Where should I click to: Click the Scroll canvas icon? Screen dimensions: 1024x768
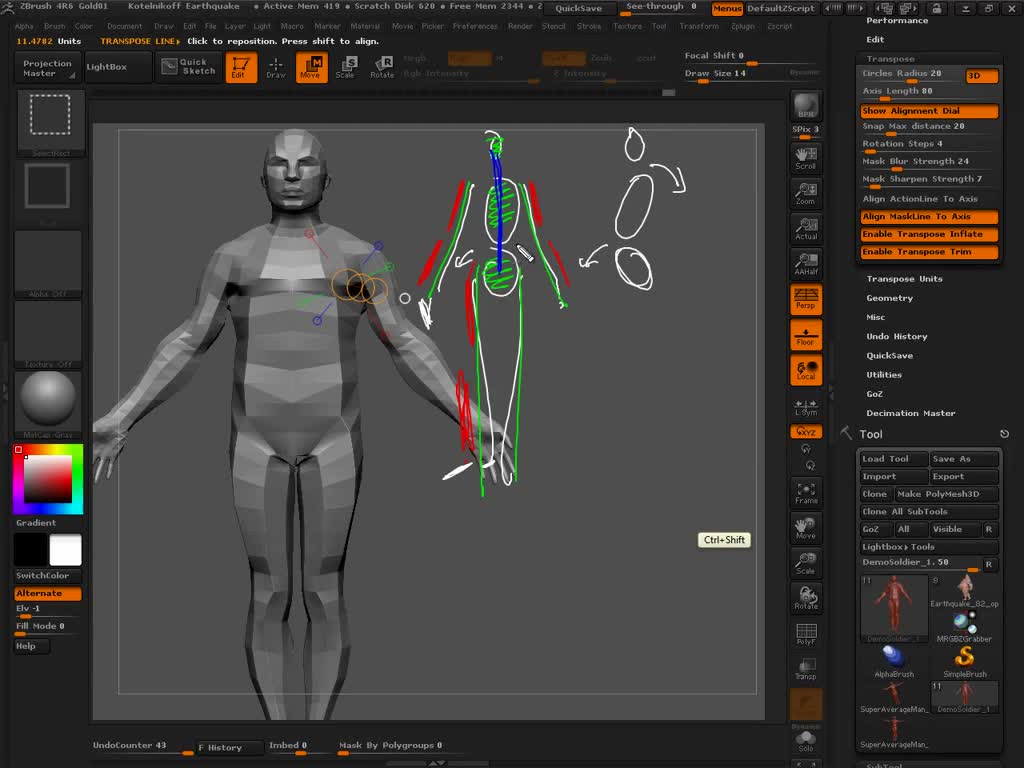click(x=806, y=158)
